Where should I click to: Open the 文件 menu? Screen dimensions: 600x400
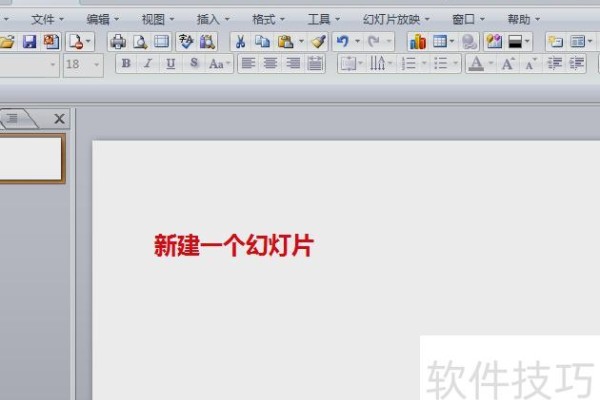[x=47, y=19]
